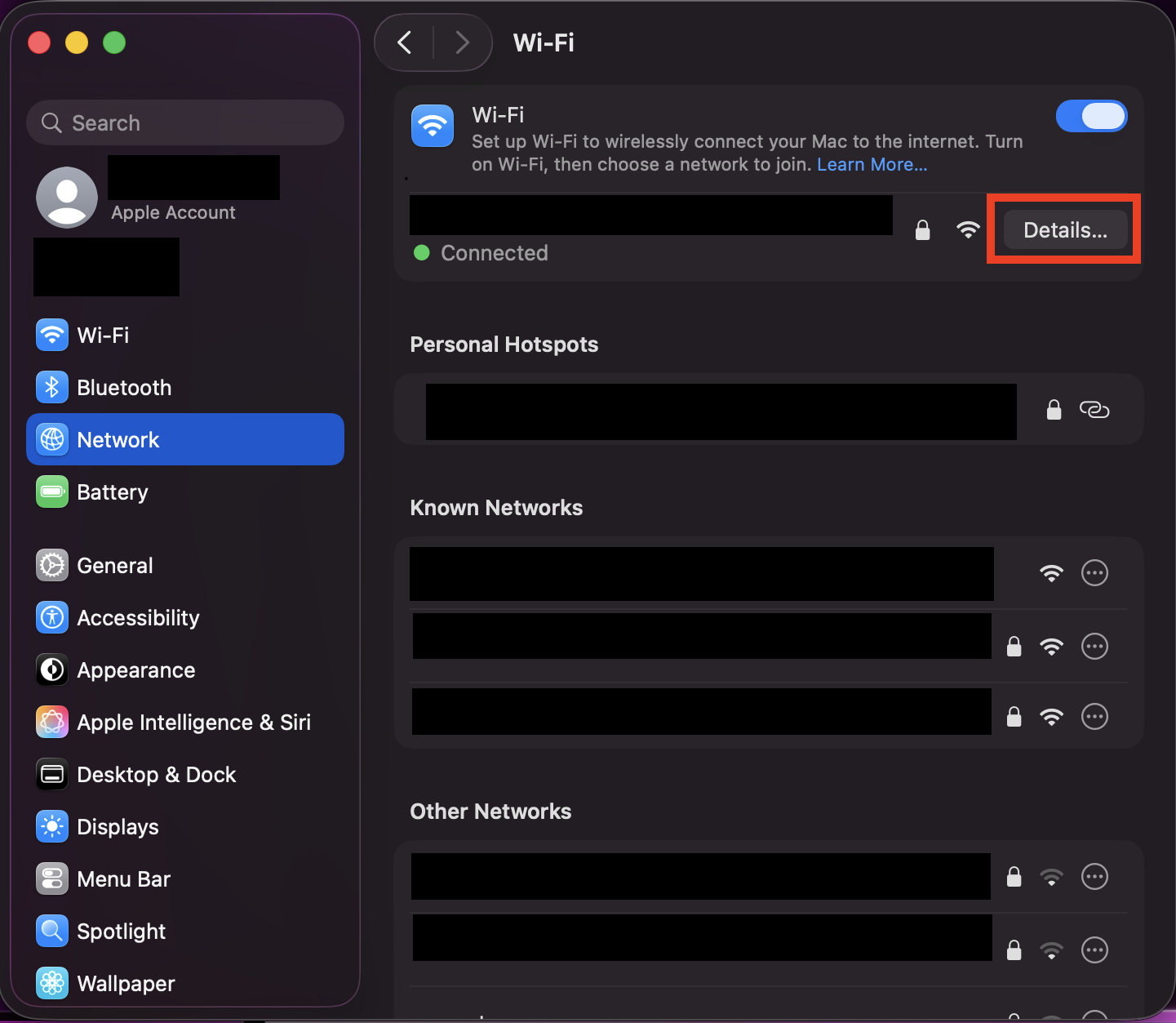Click the Wi-Fi icon in sidebar
Screen dimensions: 1176x1023
[52, 336]
